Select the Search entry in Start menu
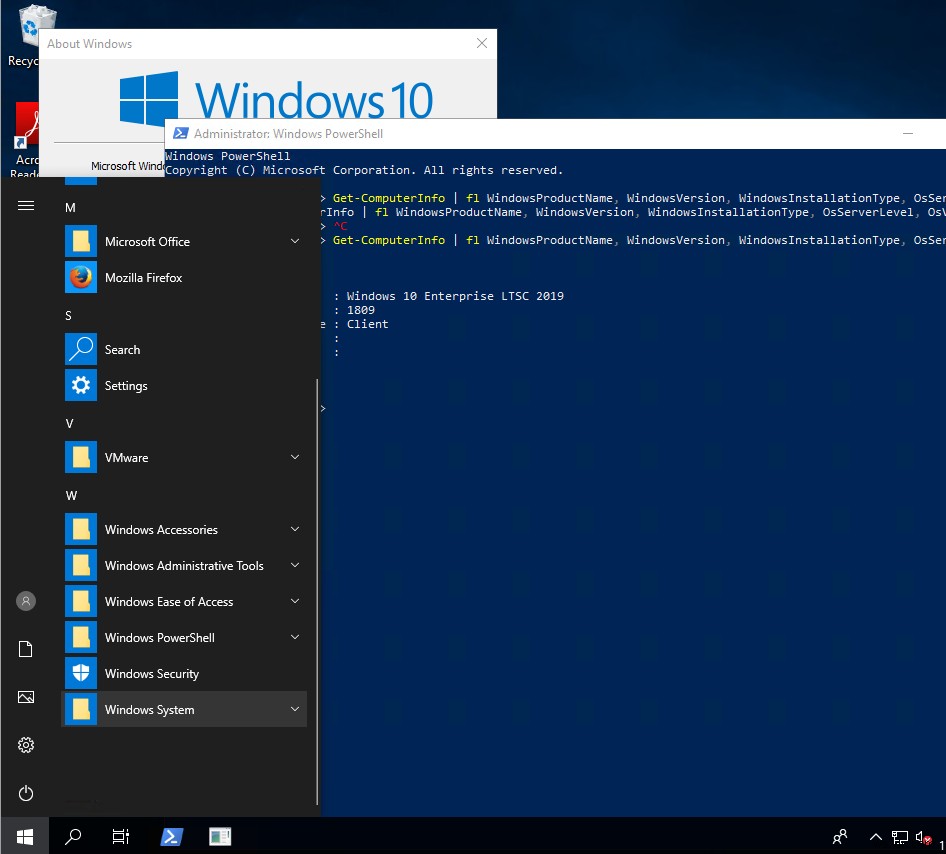946x854 pixels. [122, 349]
